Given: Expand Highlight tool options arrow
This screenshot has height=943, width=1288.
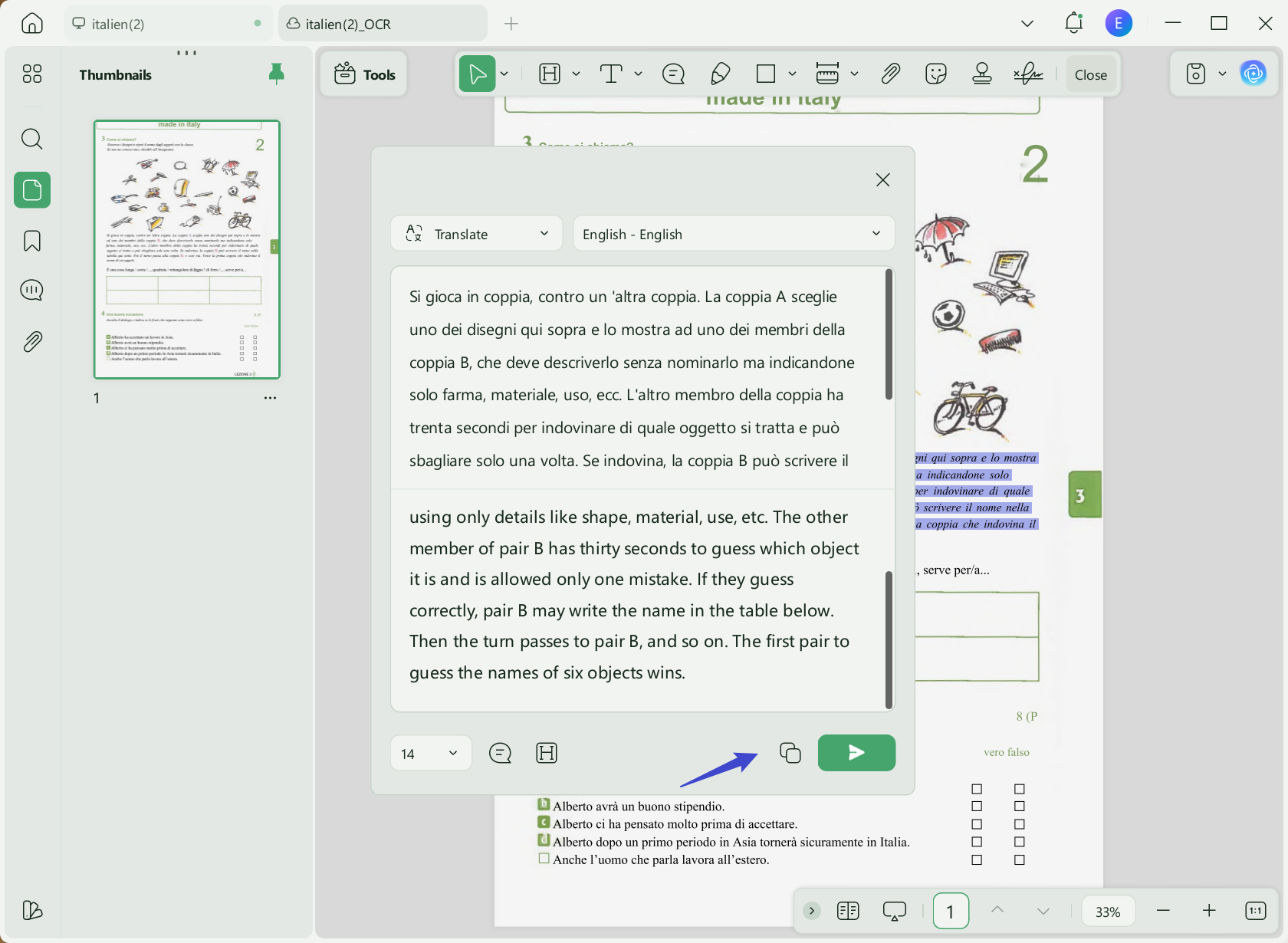Looking at the screenshot, I should pos(576,74).
